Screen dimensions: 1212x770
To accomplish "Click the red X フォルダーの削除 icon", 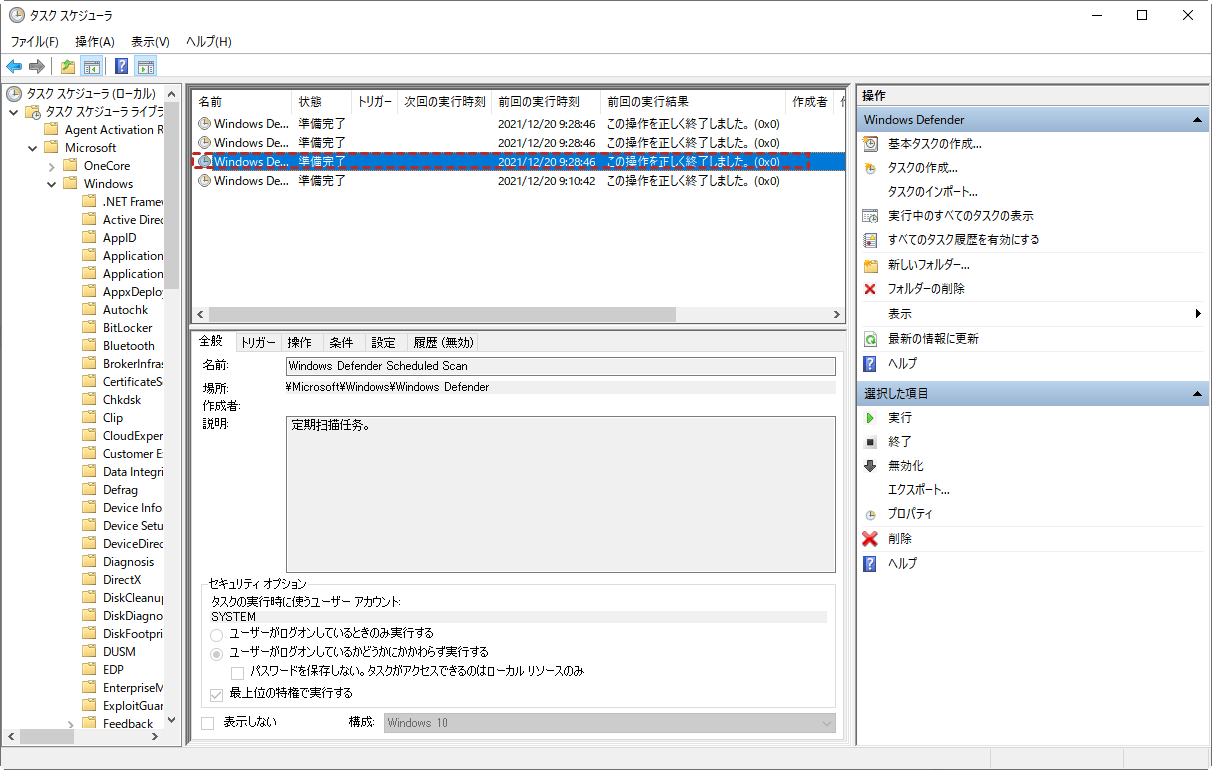I will 870,289.
